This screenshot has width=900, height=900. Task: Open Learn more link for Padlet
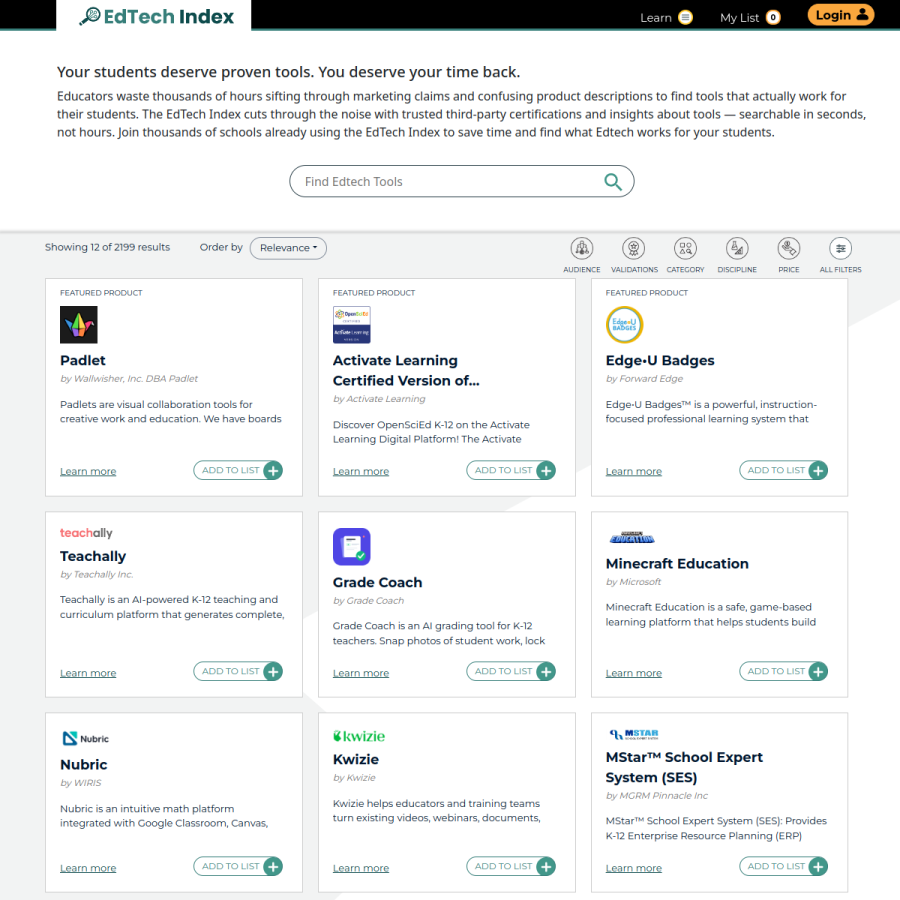pyautogui.click(x=88, y=471)
